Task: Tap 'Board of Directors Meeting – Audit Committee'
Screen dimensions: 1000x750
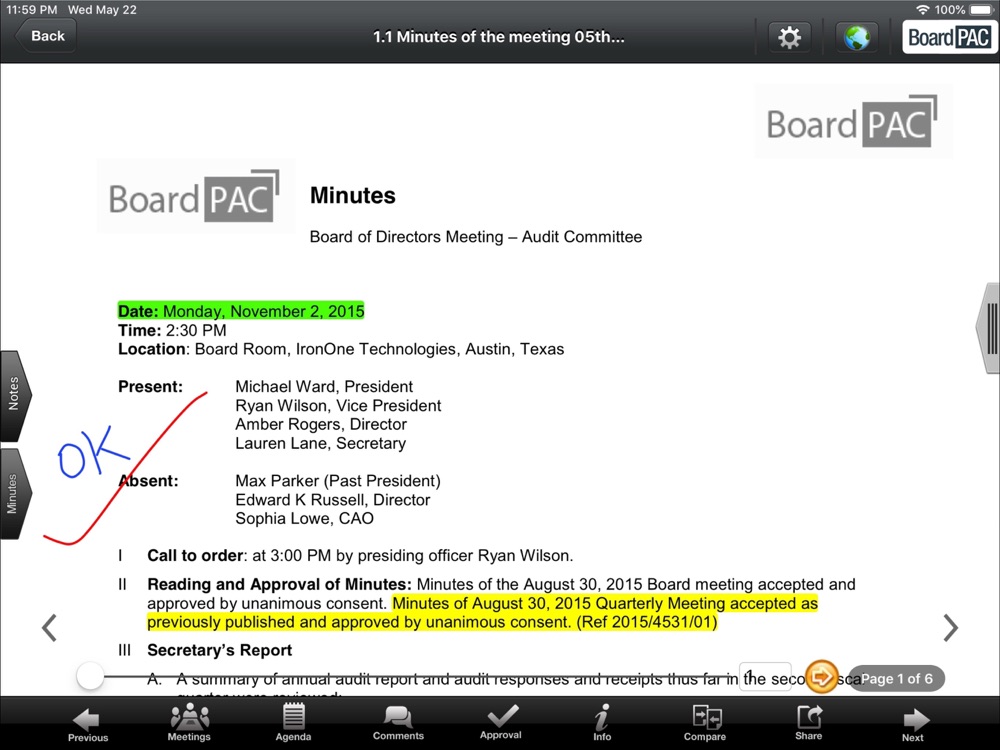Action: tap(476, 237)
